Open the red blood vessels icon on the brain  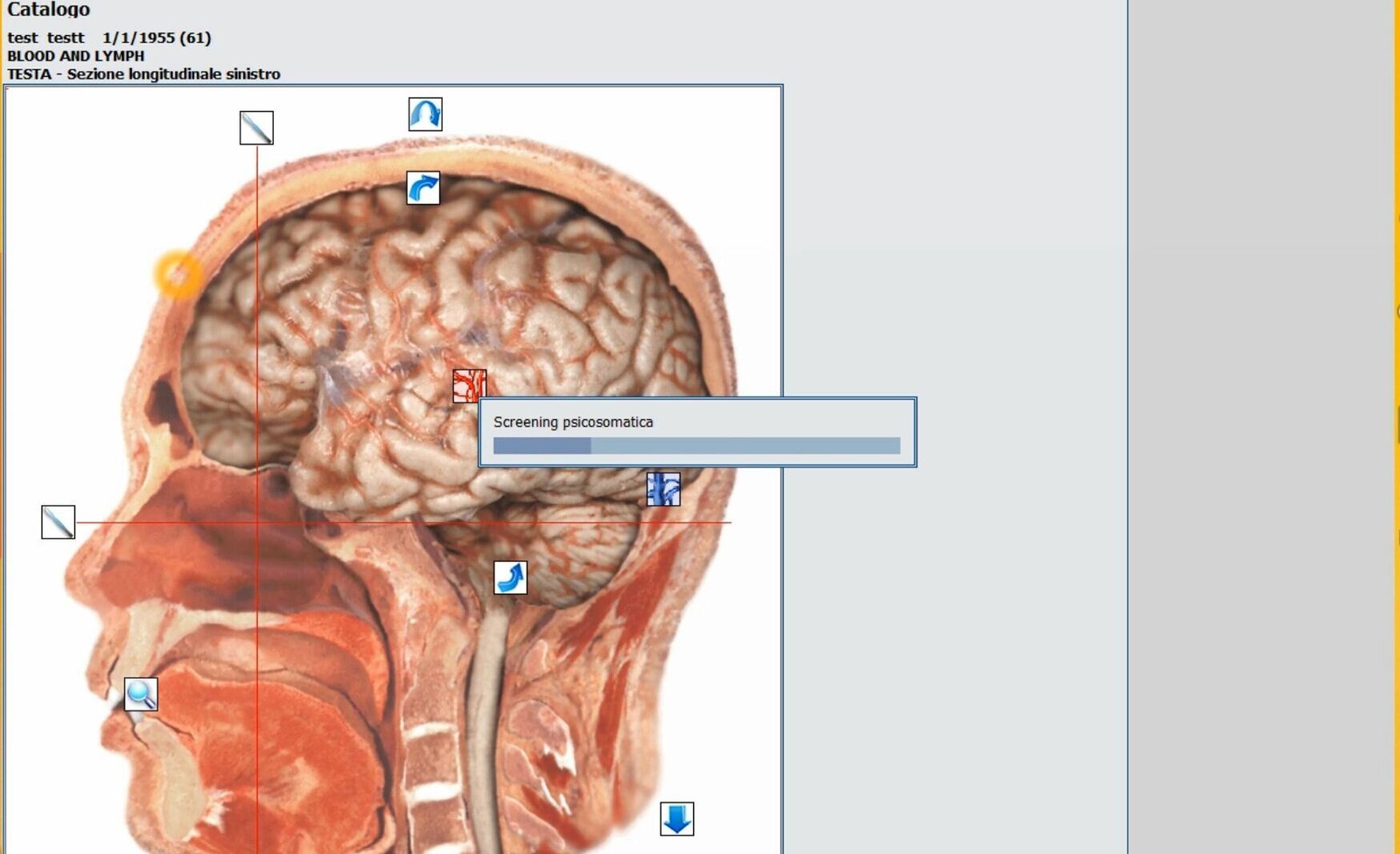(x=469, y=386)
